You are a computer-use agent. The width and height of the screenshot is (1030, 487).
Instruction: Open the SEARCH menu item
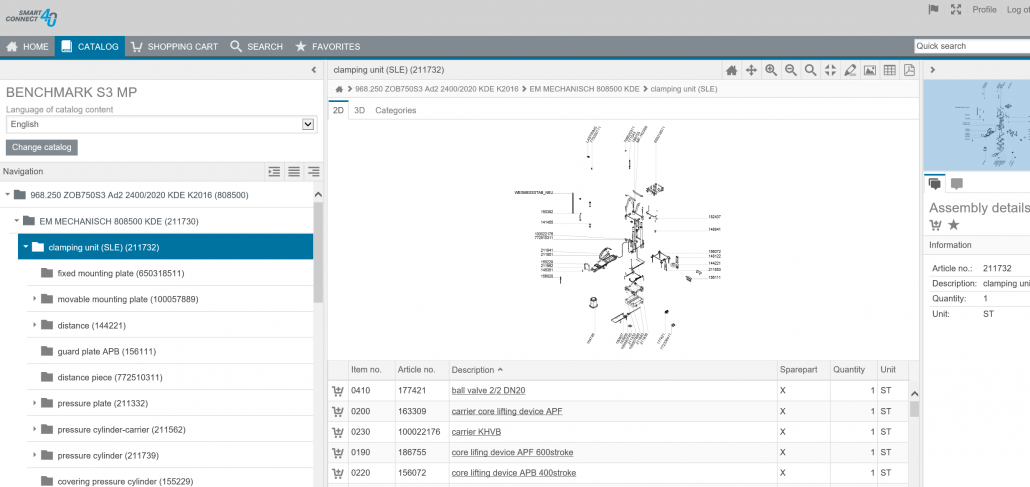256,47
